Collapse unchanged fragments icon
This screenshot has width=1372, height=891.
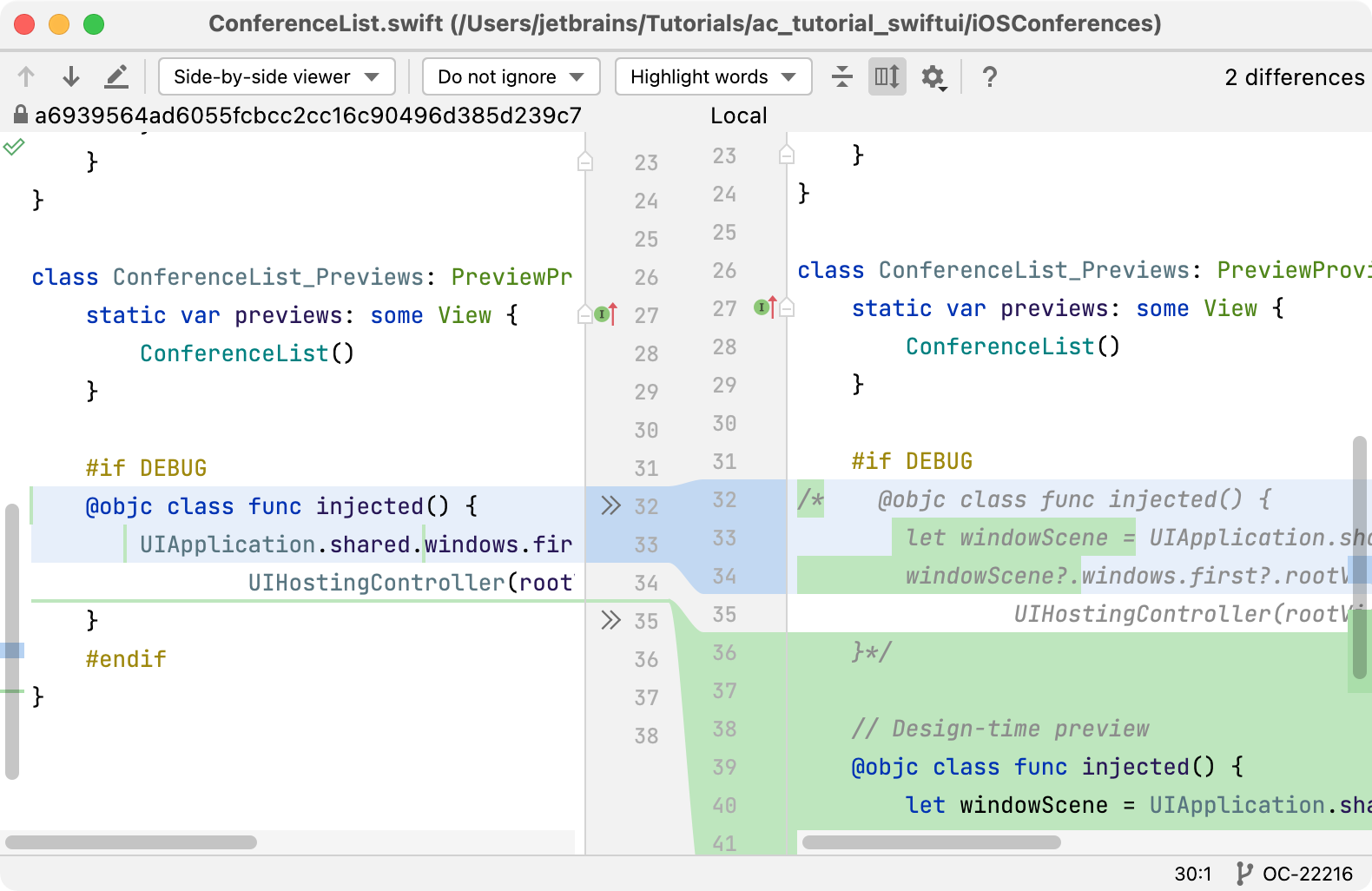[842, 77]
